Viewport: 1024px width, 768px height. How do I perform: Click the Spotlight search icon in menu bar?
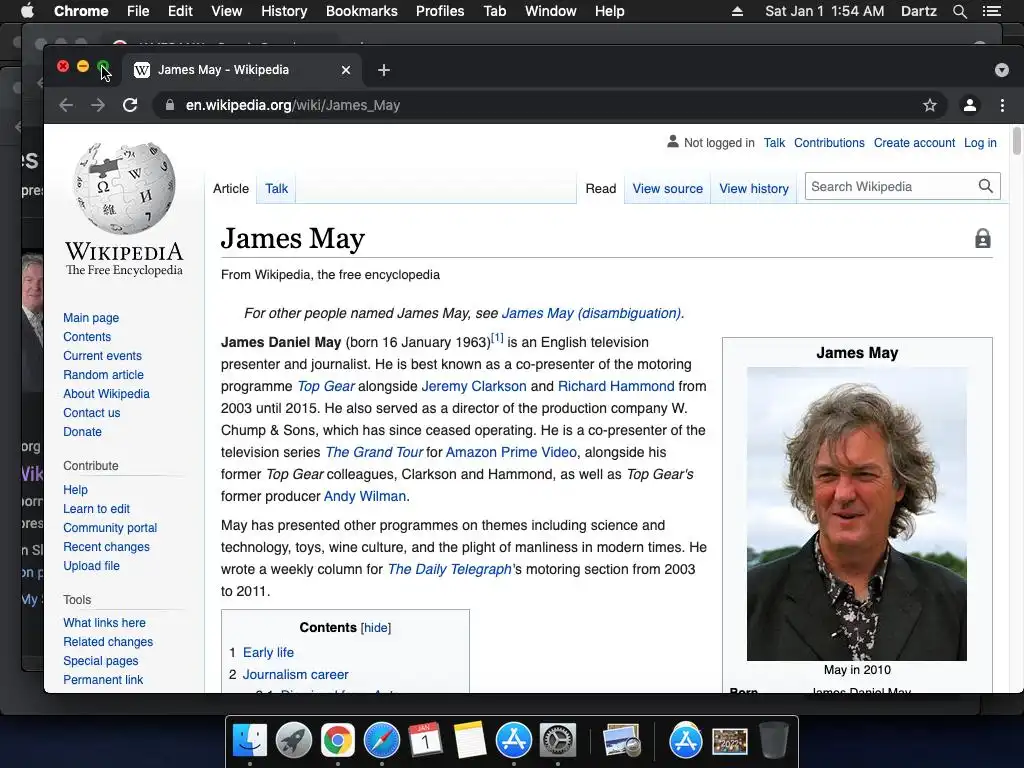point(959,11)
